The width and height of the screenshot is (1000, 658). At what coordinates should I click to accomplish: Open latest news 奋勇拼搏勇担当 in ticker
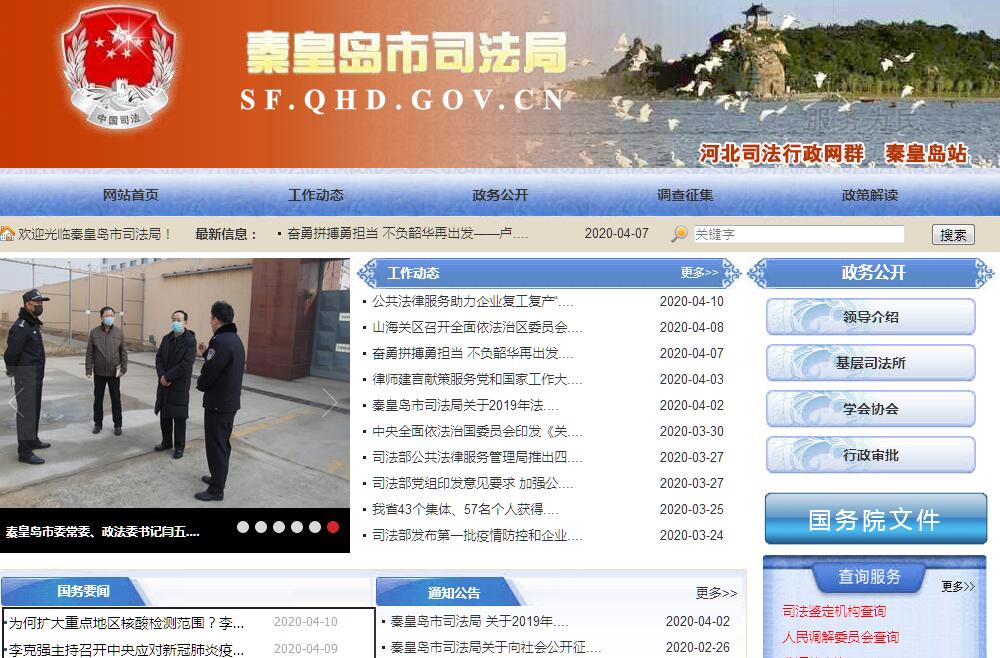click(408, 234)
